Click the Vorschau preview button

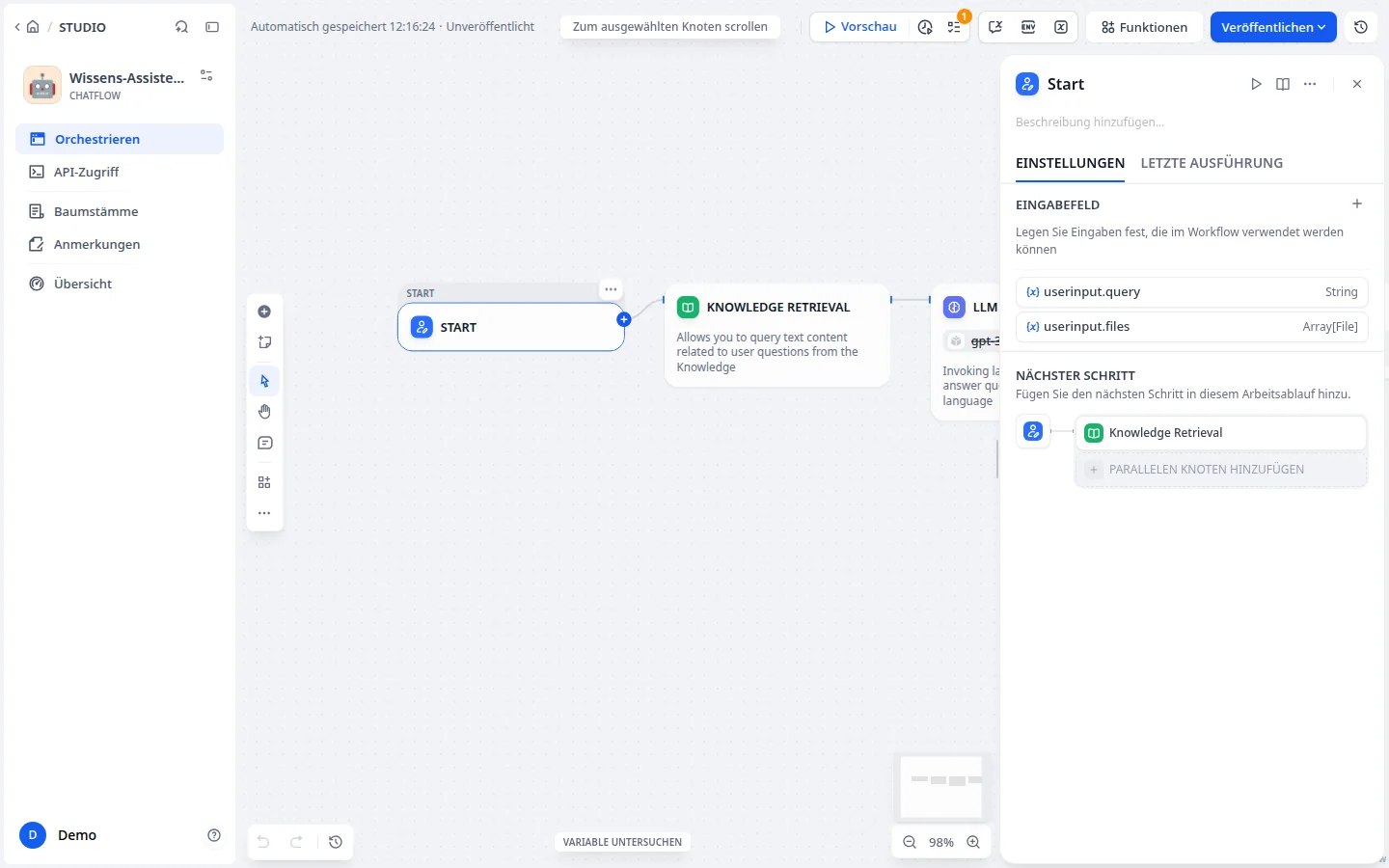coord(860,27)
